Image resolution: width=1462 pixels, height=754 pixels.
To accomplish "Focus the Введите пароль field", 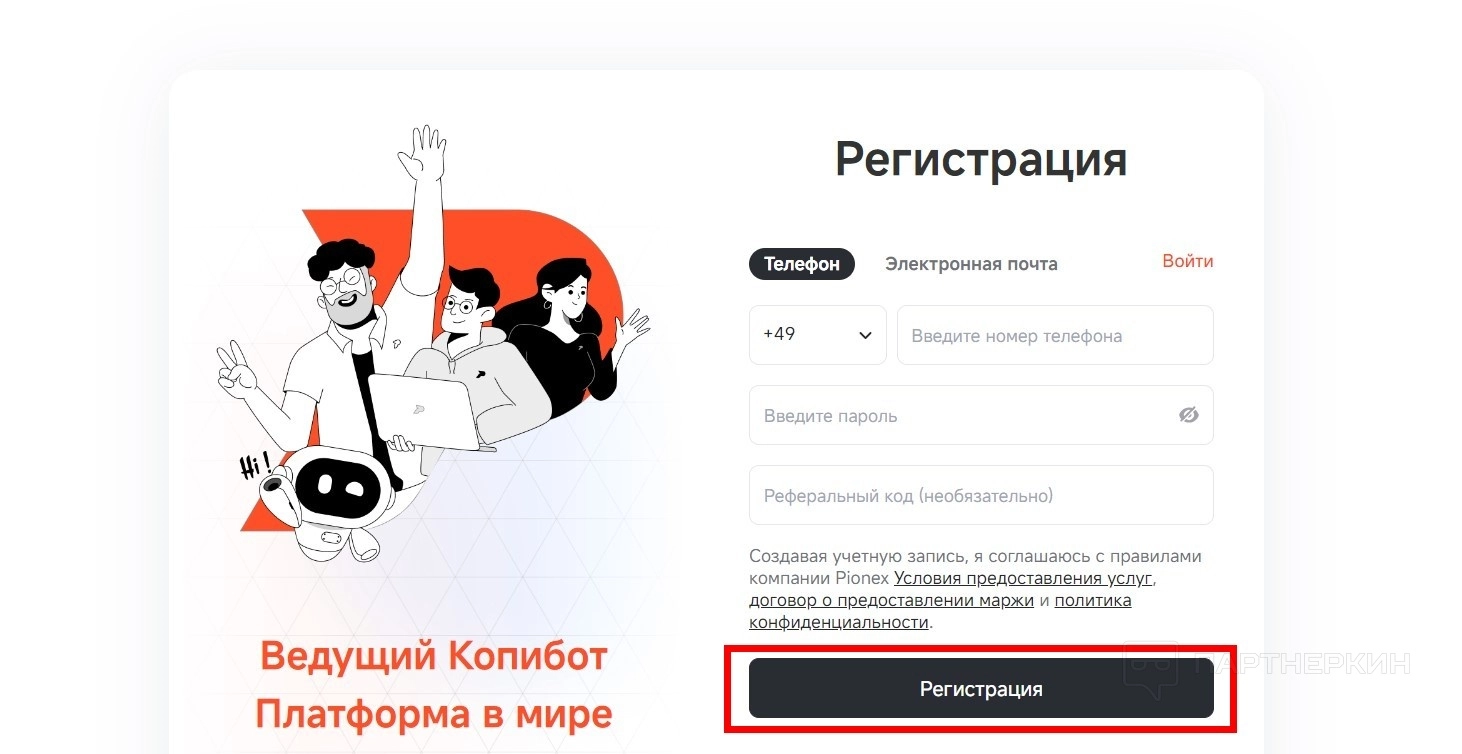I will pyautogui.click(x=981, y=415).
